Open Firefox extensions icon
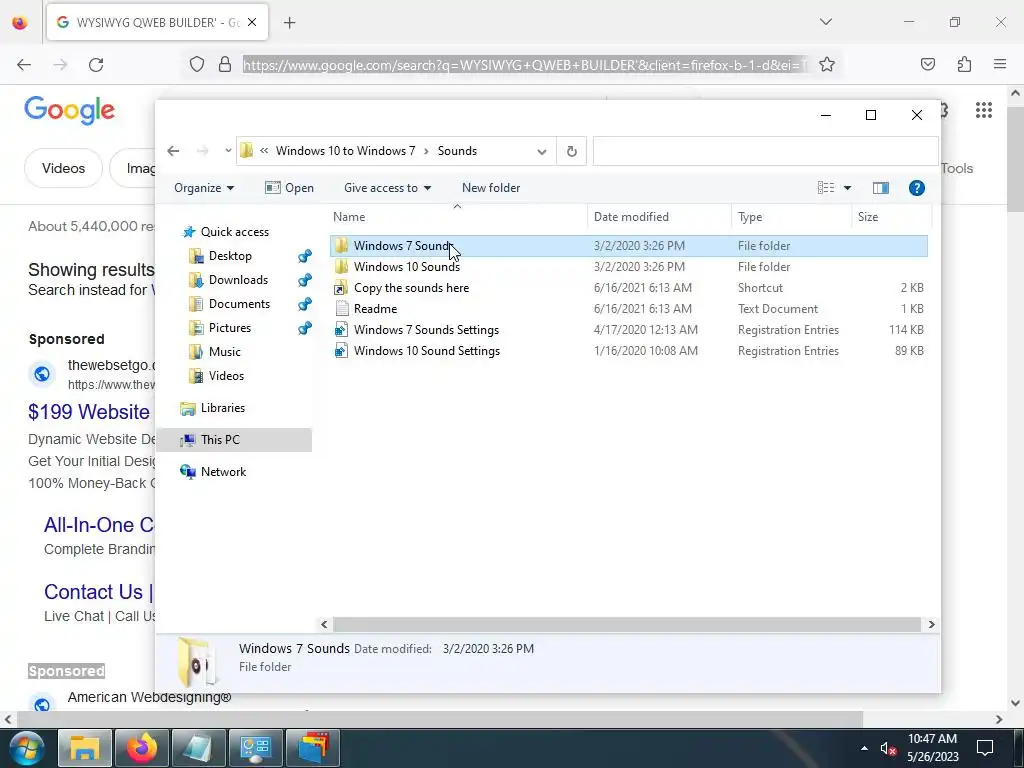The image size is (1024, 768). [x=964, y=64]
